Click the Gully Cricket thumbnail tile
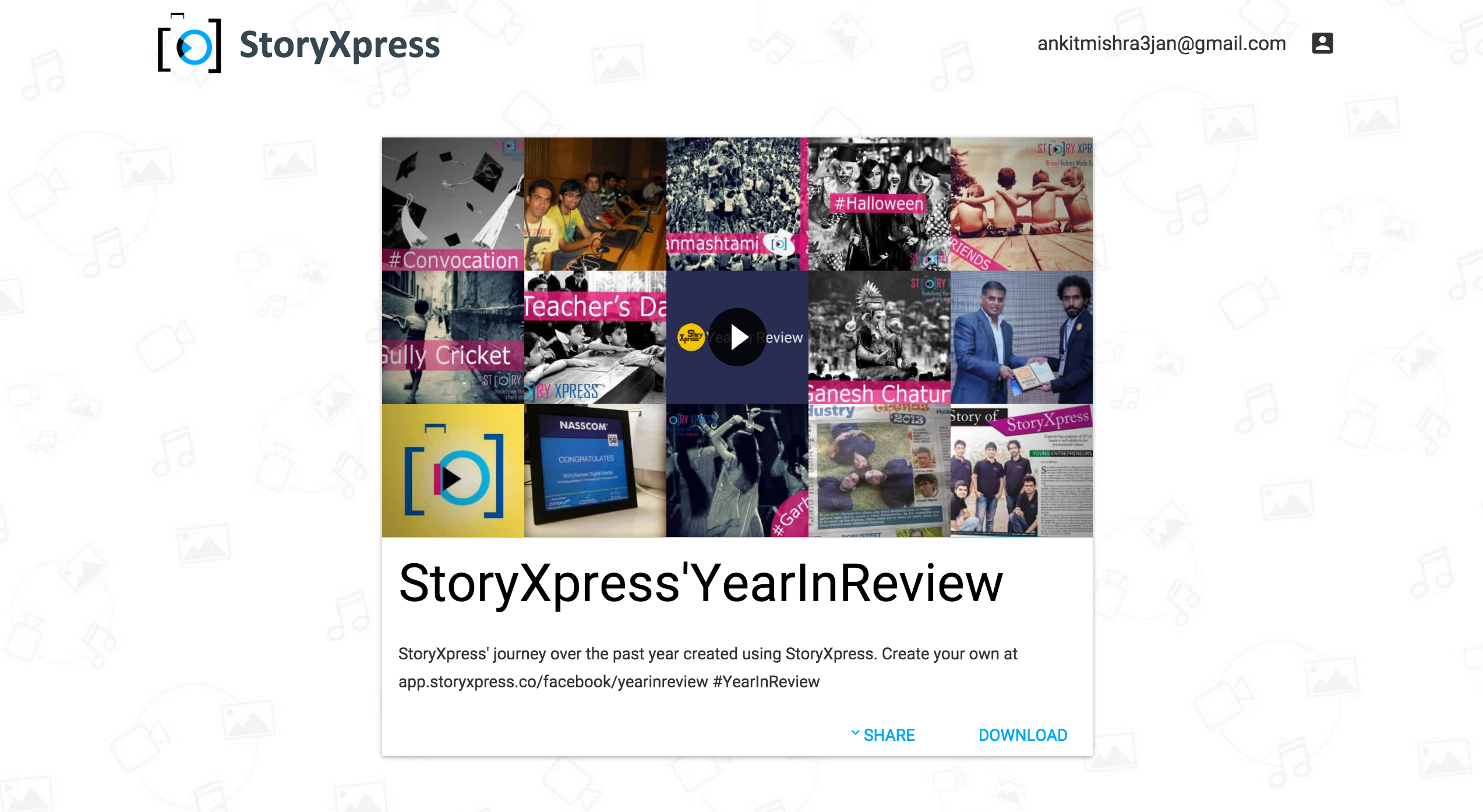1483x812 pixels. pyautogui.click(x=453, y=337)
